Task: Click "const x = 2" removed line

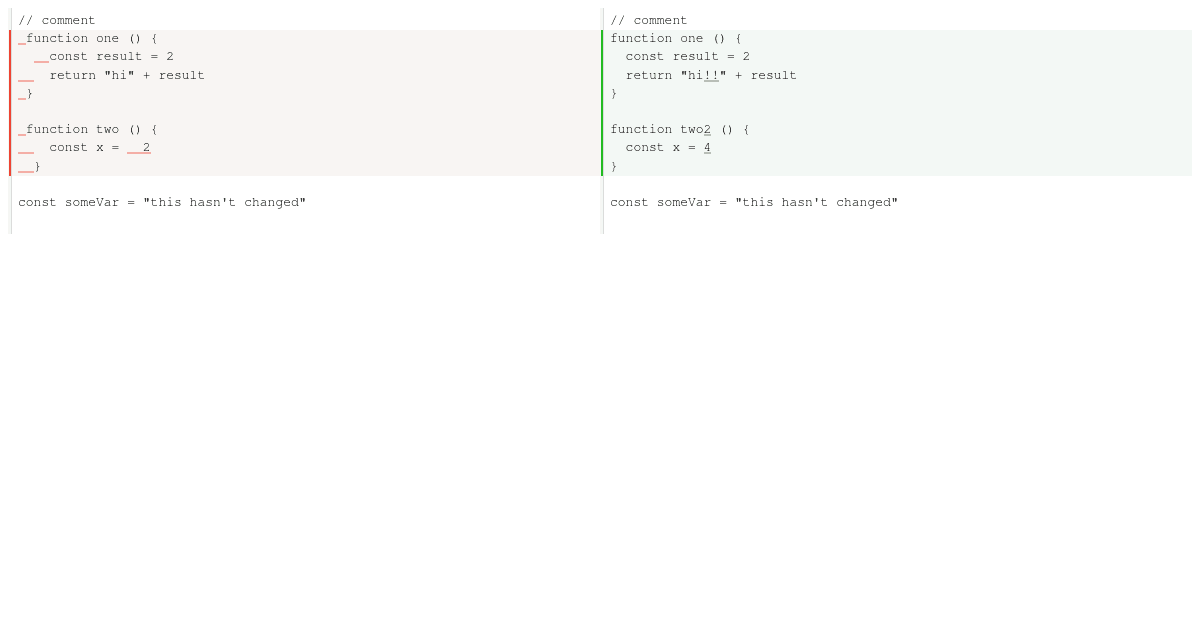Action: (x=100, y=147)
